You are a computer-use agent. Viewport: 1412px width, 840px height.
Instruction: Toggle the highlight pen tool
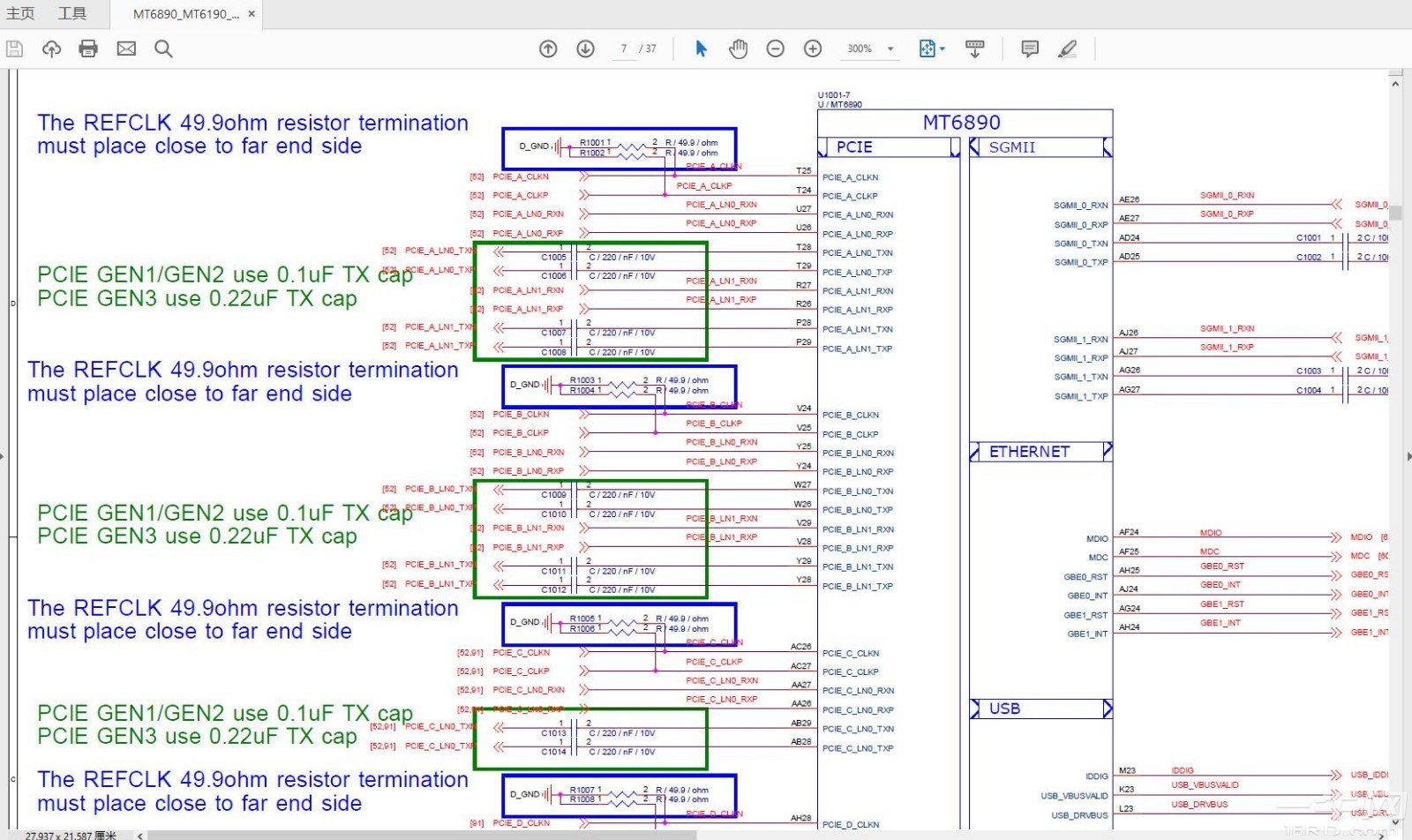1067,49
